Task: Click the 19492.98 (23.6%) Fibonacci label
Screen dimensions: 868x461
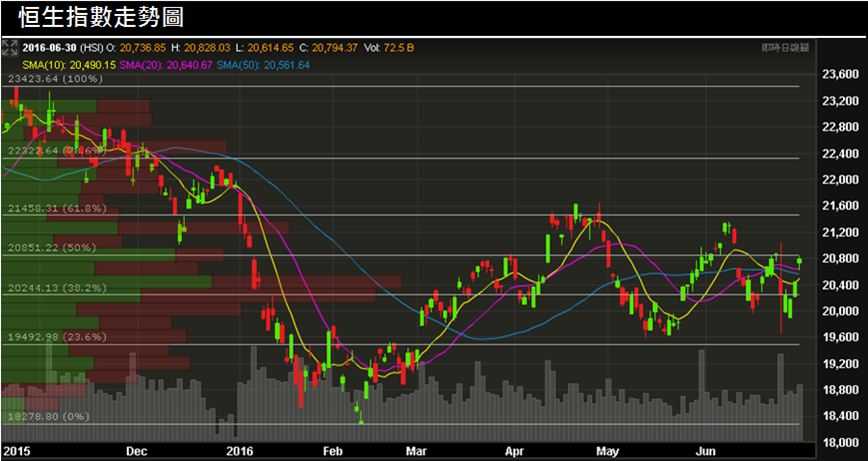Action: [x=57, y=336]
